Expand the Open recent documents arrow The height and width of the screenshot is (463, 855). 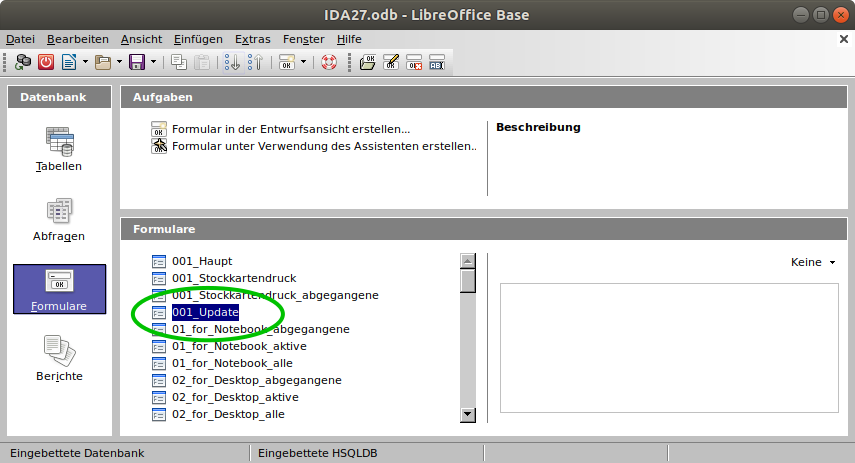coord(119,62)
